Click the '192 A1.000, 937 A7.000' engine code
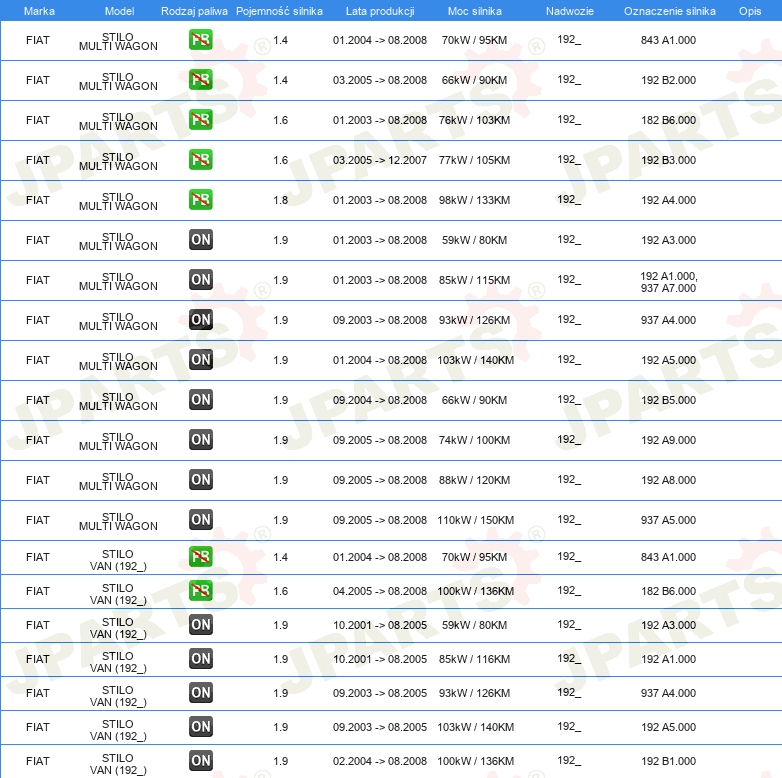 click(668, 282)
